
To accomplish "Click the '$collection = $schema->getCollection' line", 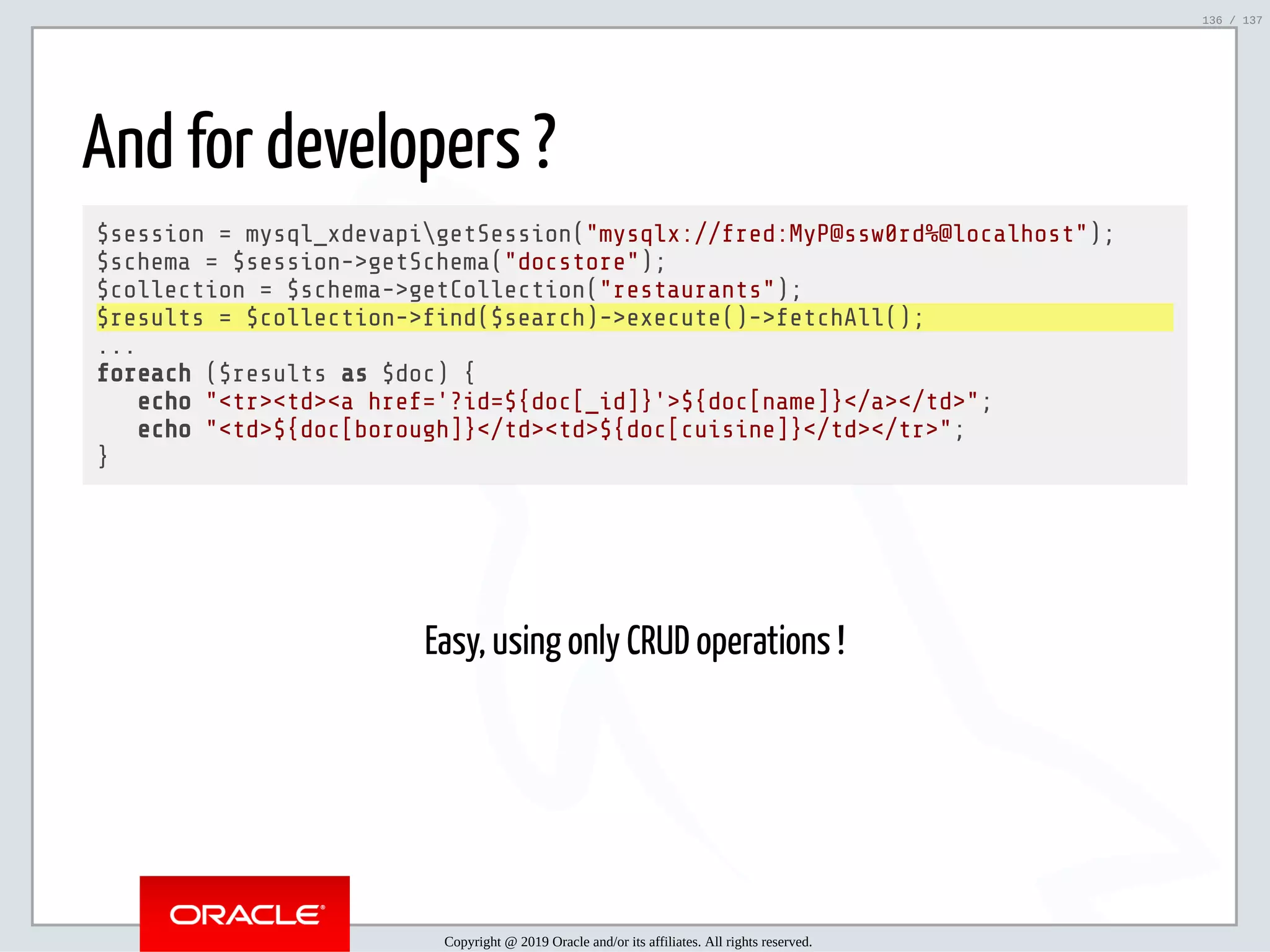I will tap(449, 290).
